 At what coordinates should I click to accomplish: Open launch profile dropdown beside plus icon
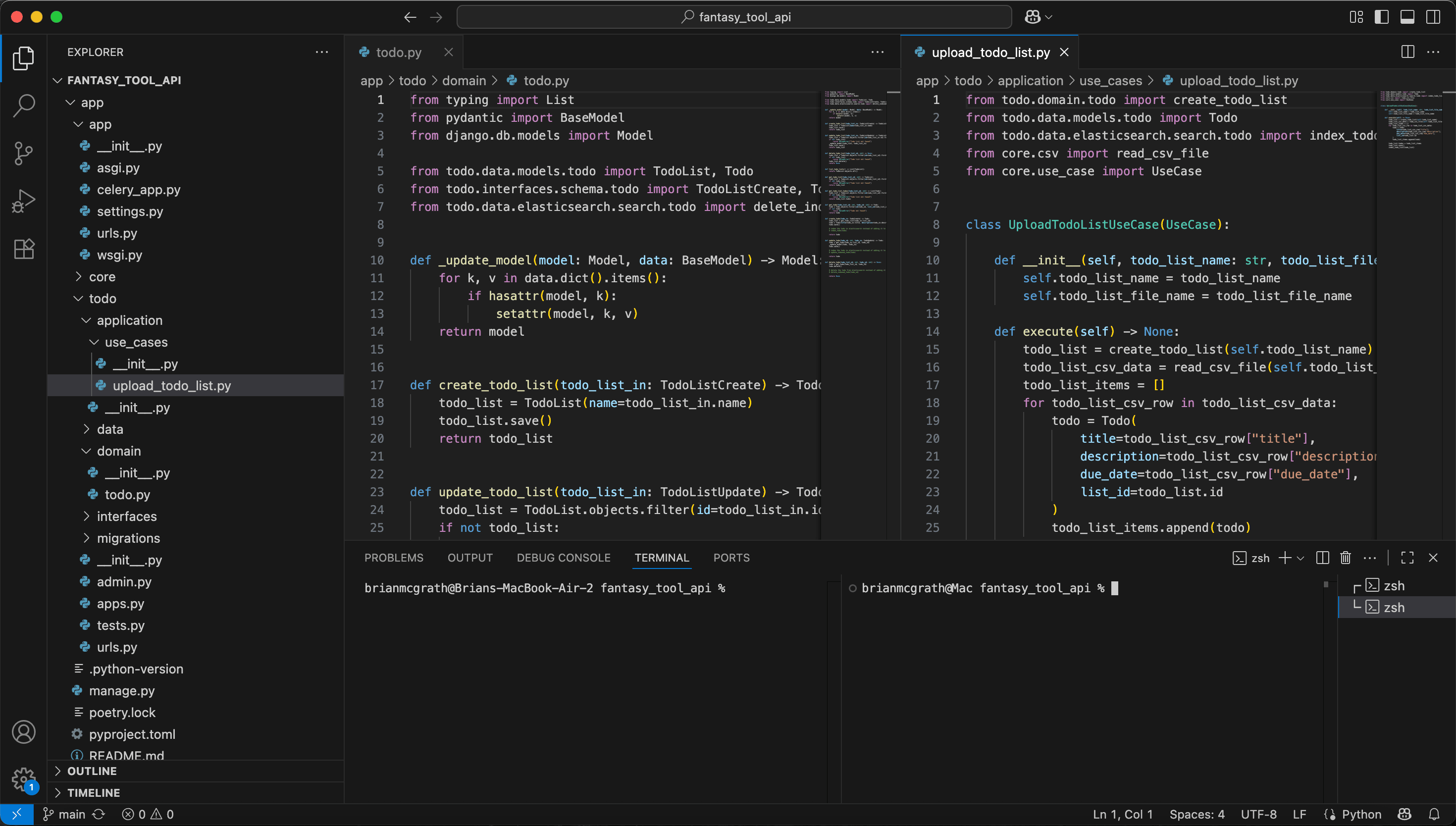pos(1300,558)
